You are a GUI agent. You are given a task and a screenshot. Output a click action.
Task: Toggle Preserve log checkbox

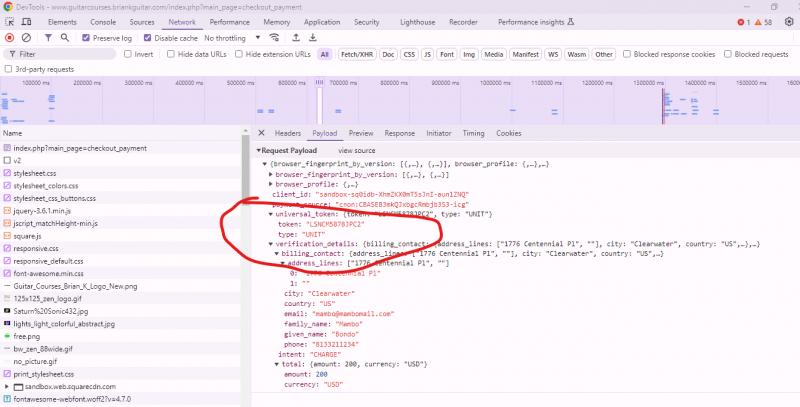(x=86, y=38)
